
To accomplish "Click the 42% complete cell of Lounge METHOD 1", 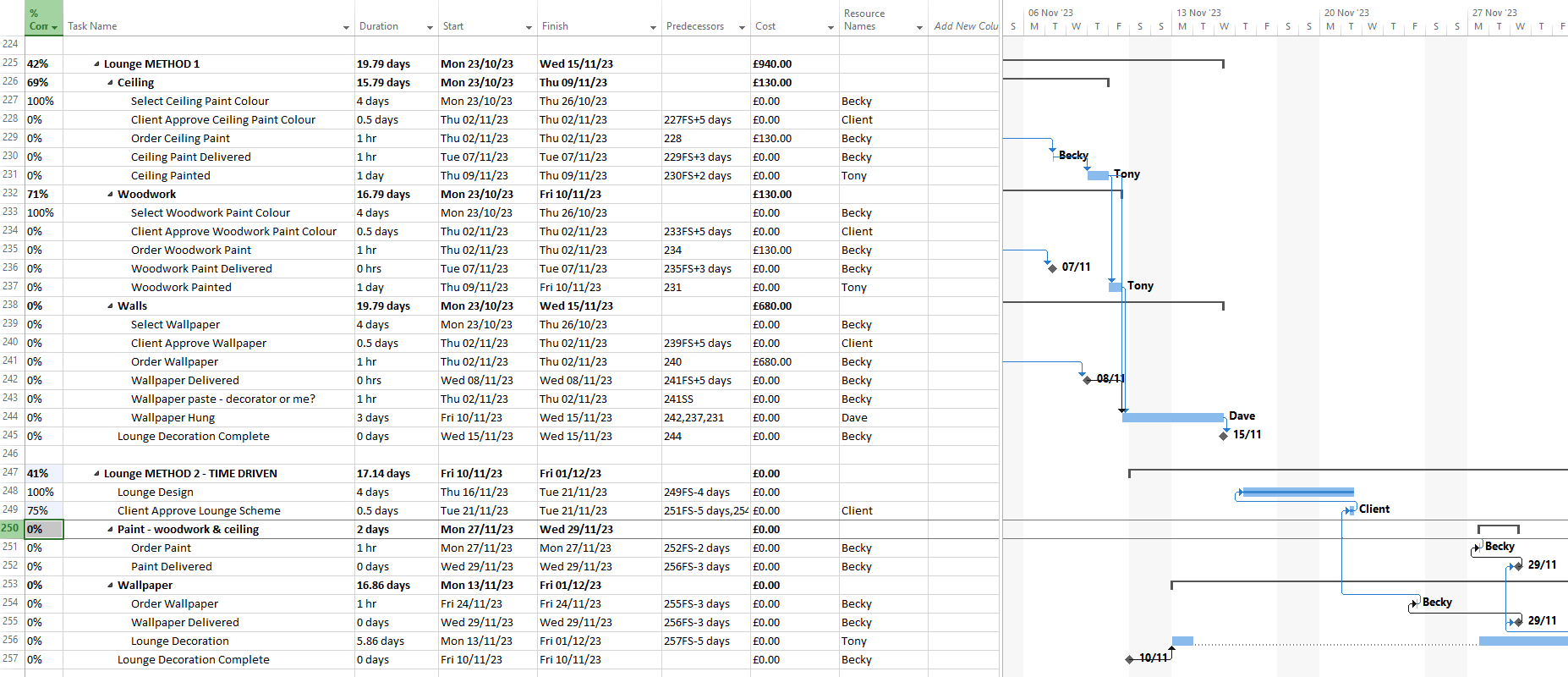I will click(x=44, y=64).
